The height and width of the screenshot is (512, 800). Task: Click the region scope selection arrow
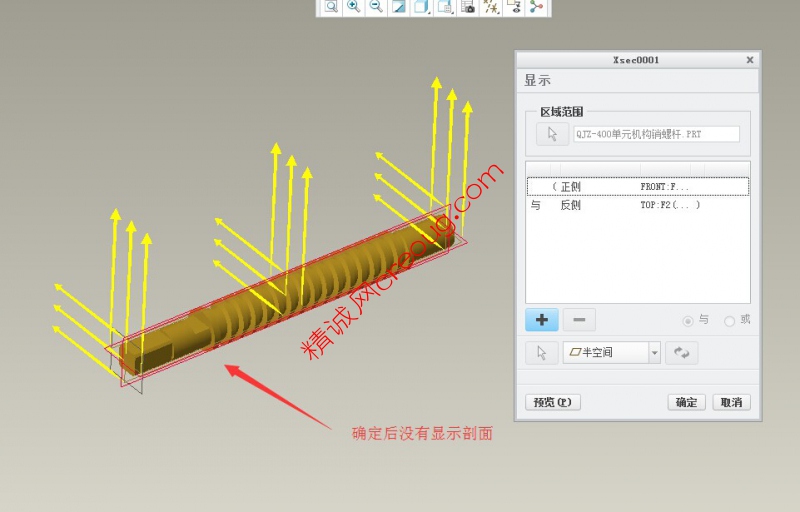pyautogui.click(x=553, y=134)
